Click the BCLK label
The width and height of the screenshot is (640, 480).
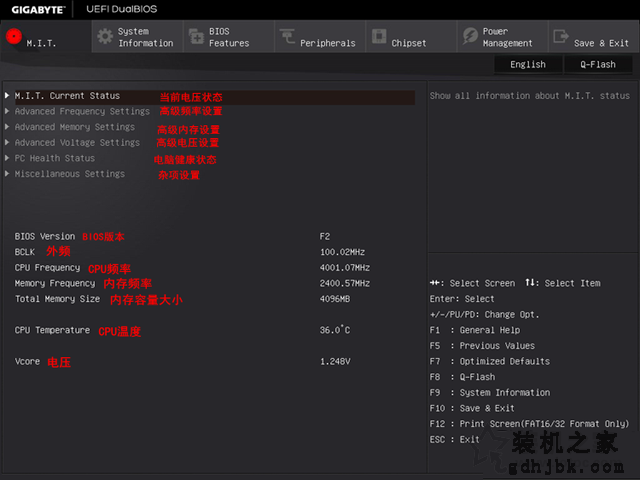click(25, 252)
